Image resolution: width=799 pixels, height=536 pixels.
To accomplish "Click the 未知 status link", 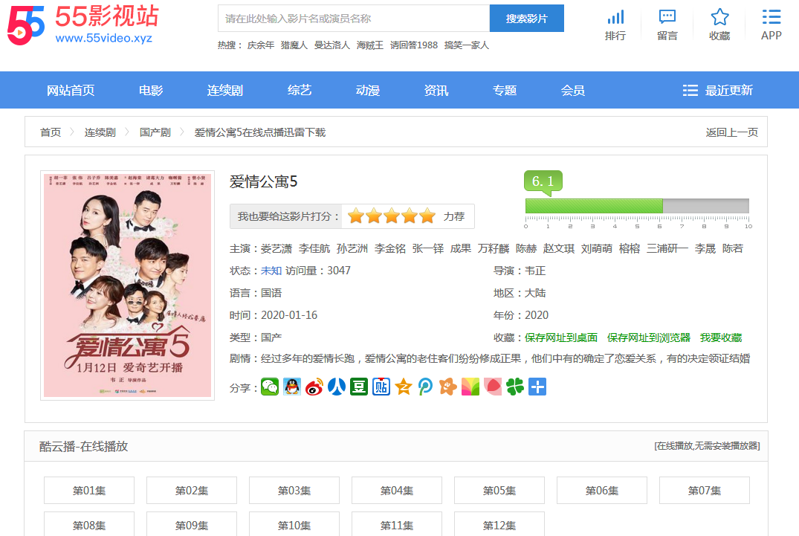I will tap(271, 271).
